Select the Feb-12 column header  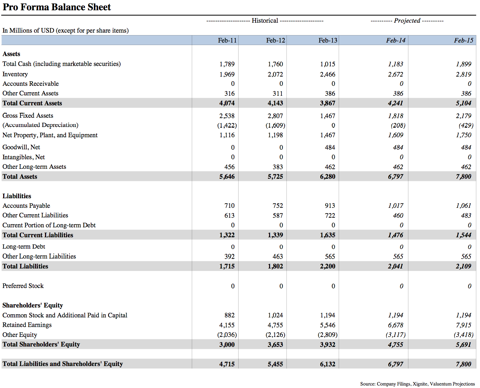click(275, 40)
